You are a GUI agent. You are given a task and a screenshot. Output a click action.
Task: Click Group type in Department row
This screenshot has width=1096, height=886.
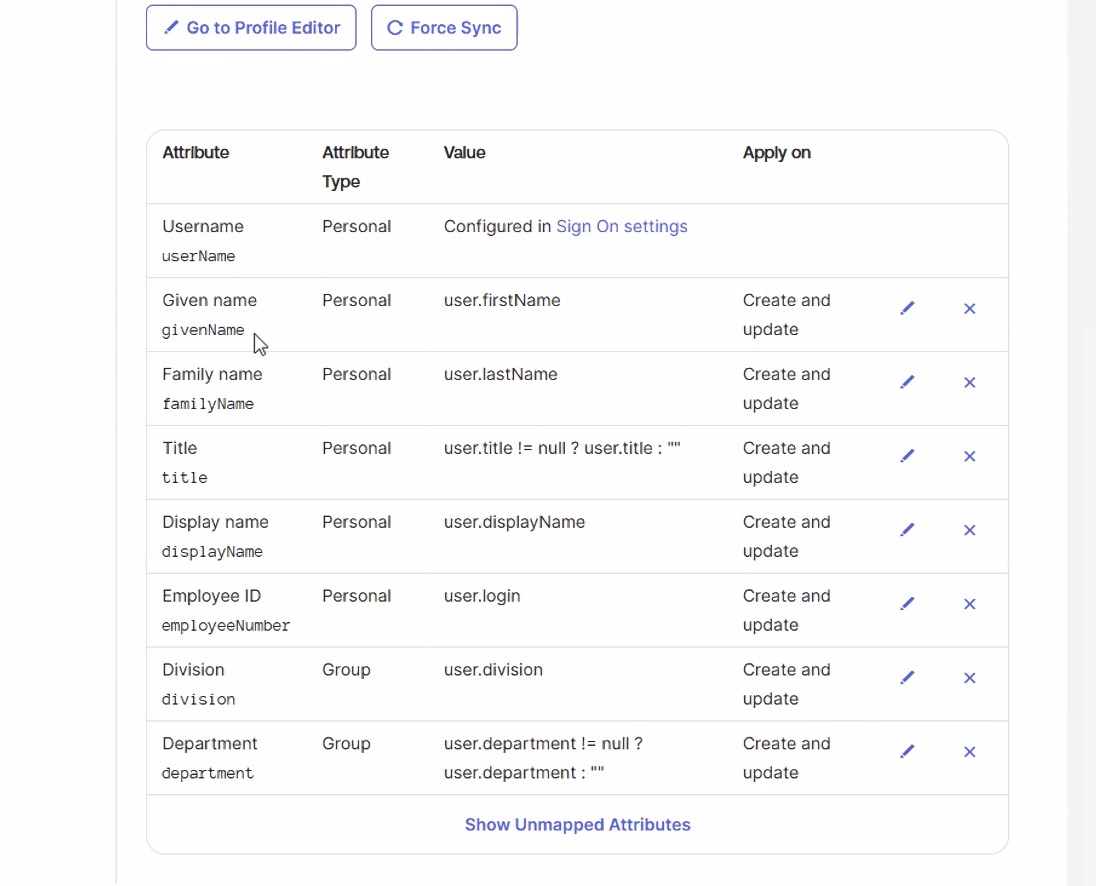click(346, 743)
